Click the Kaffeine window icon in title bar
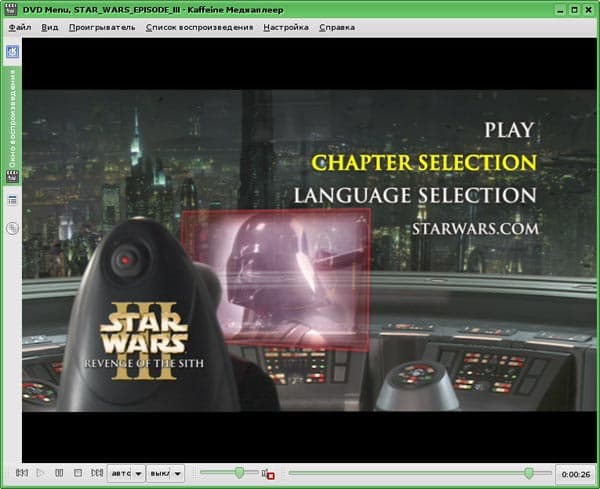This screenshot has height=489, width=600. click(x=11, y=10)
